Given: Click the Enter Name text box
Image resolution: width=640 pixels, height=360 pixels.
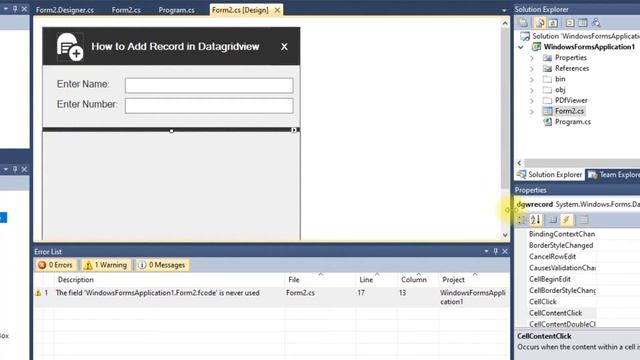Looking at the screenshot, I should (209, 85).
